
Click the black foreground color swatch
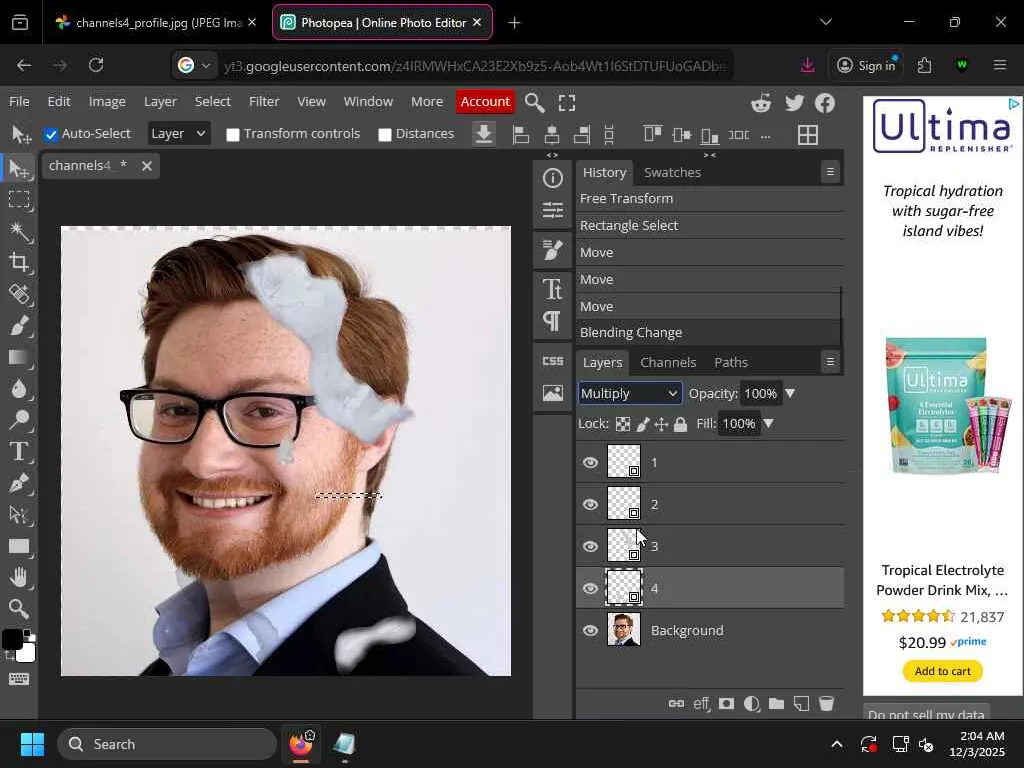(x=11, y=640)
